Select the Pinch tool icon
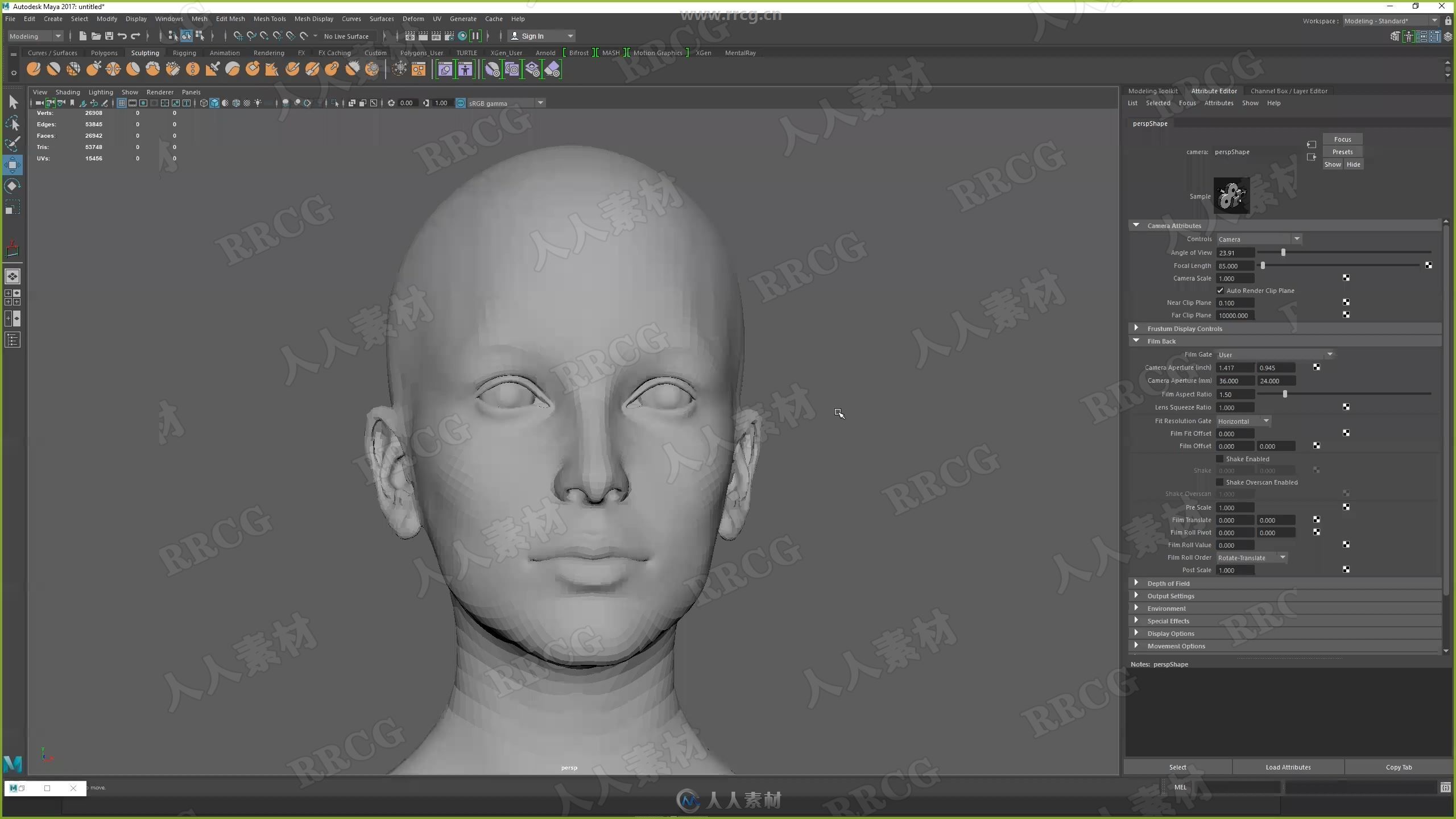The image size is (1456, 819). click(x=113, y=69)
